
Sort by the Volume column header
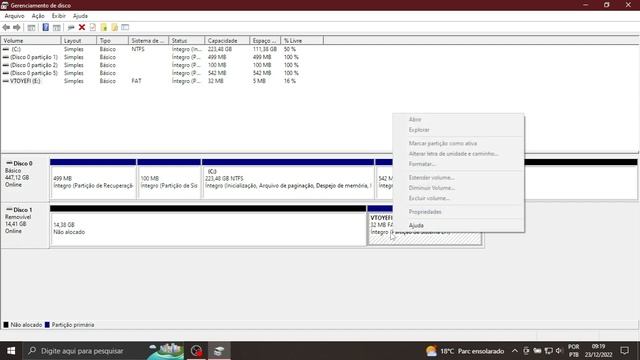[31, 41]
